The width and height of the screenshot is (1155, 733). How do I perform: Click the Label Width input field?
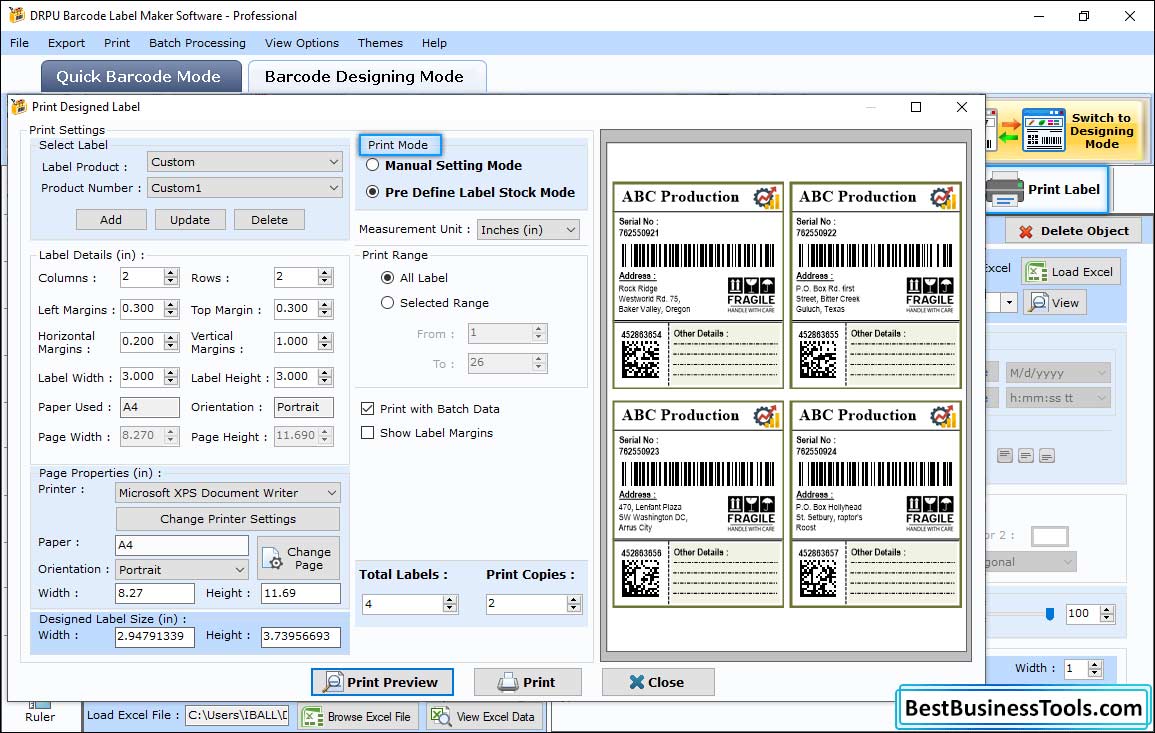[142, 376]
